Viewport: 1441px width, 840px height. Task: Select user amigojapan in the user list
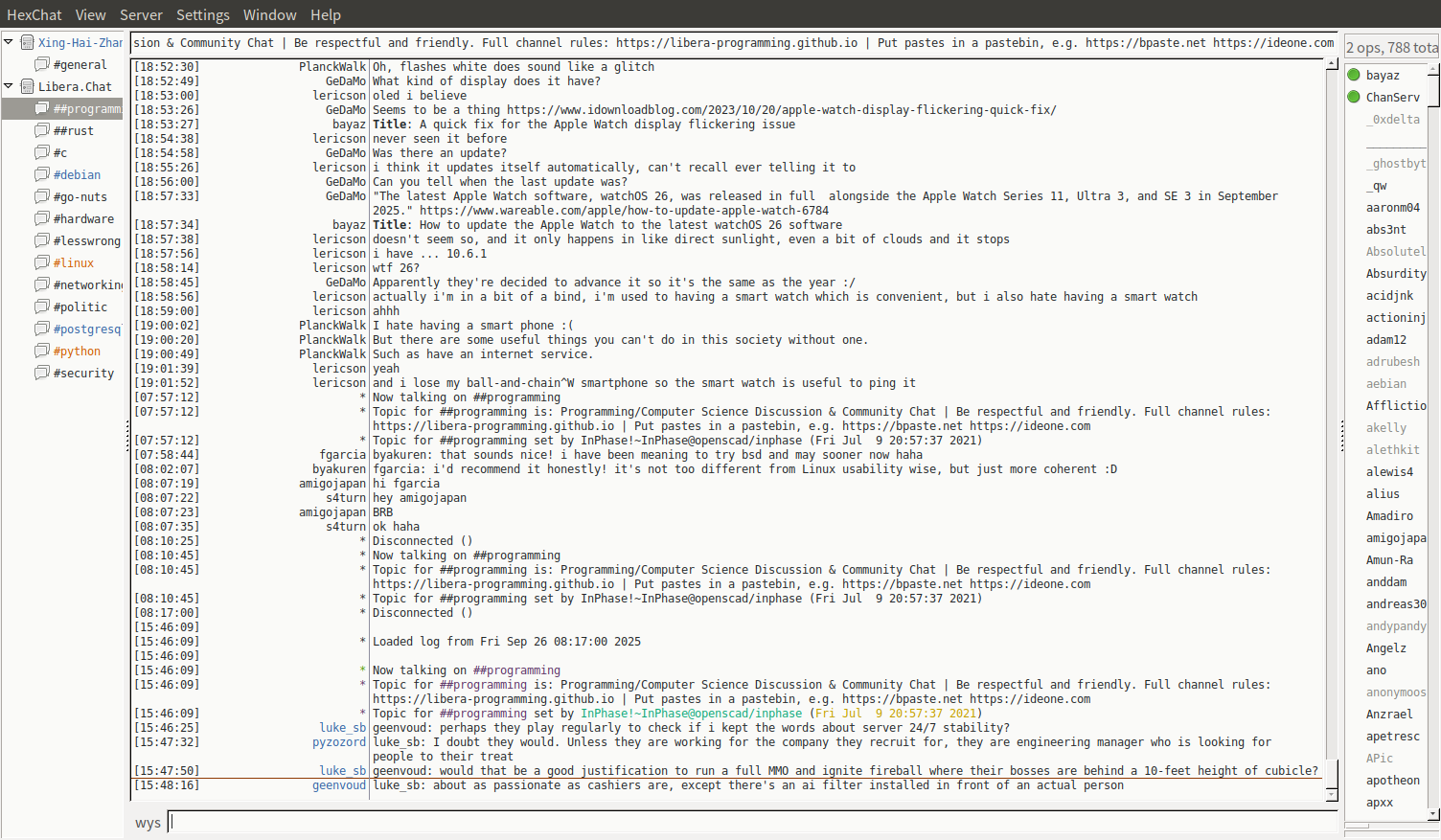[1395, 538]
